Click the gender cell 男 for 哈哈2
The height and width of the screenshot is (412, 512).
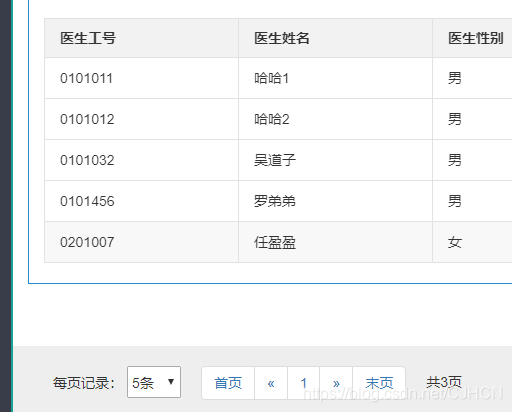click(472, 119)
